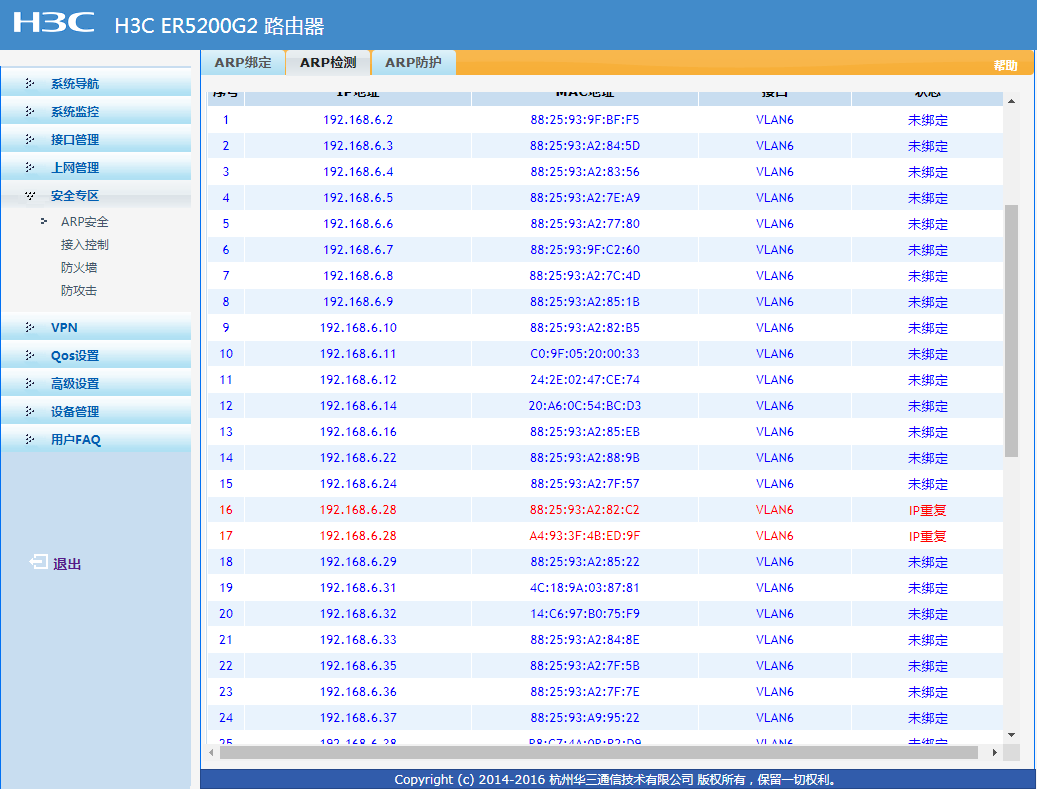Screen dimensions: 1037x789
Task: Collapse 安全专区 arrow icon
Action: coord(30,195)
